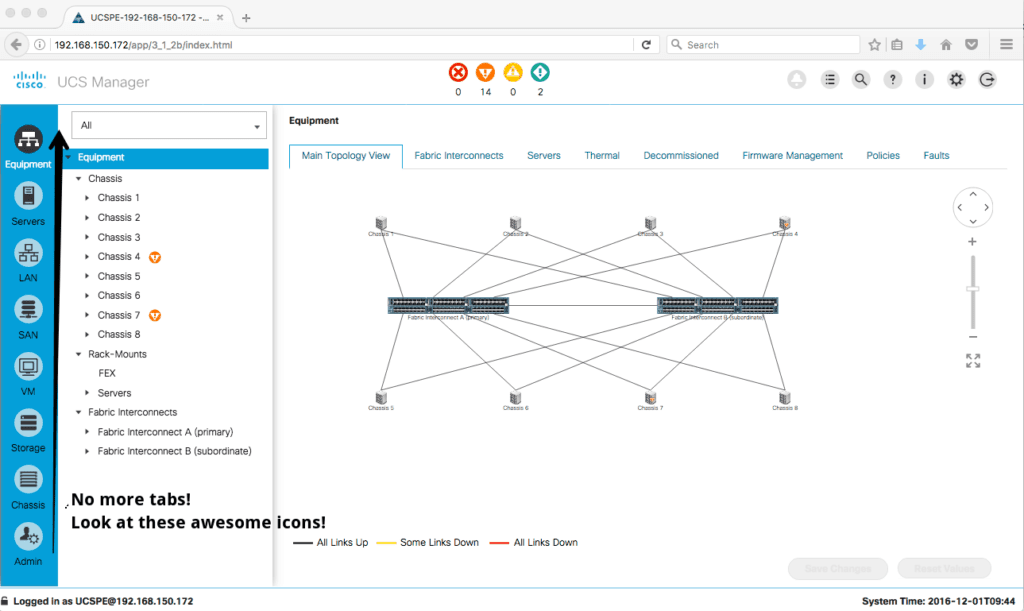The width and height of the screenshot is (1024, 611).
Task: Click the browser reload icon
Action: [x=646, y=44]
